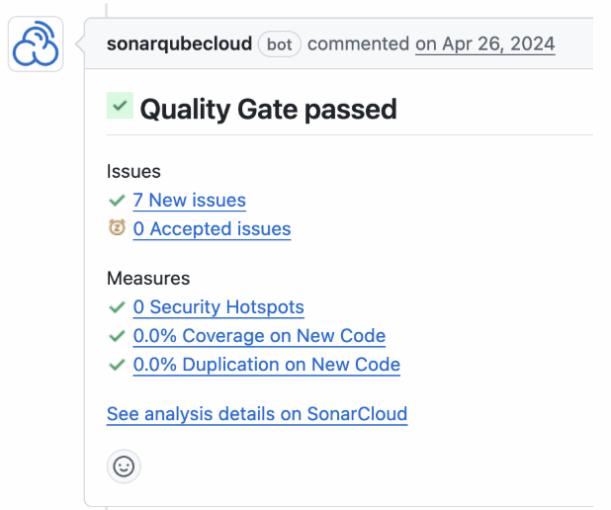
Task: Open the sonarqubecloud username profile link
Action: [x=179, y=44]
